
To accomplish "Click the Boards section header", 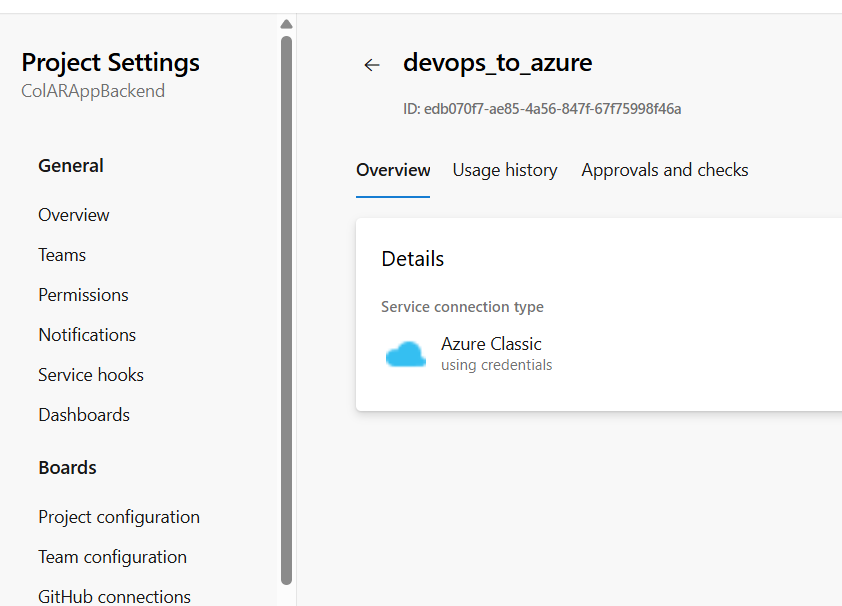I will (67, 468).
